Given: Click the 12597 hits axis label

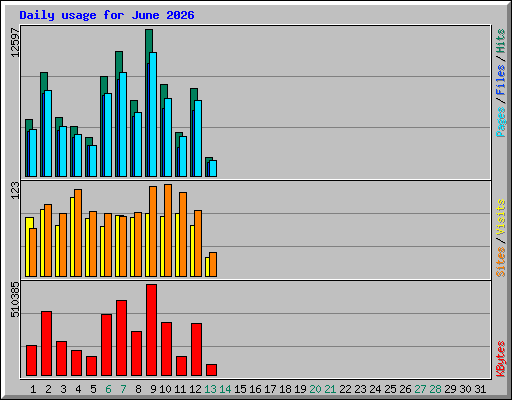Looking at the screenshot, I should click(15, 42).
